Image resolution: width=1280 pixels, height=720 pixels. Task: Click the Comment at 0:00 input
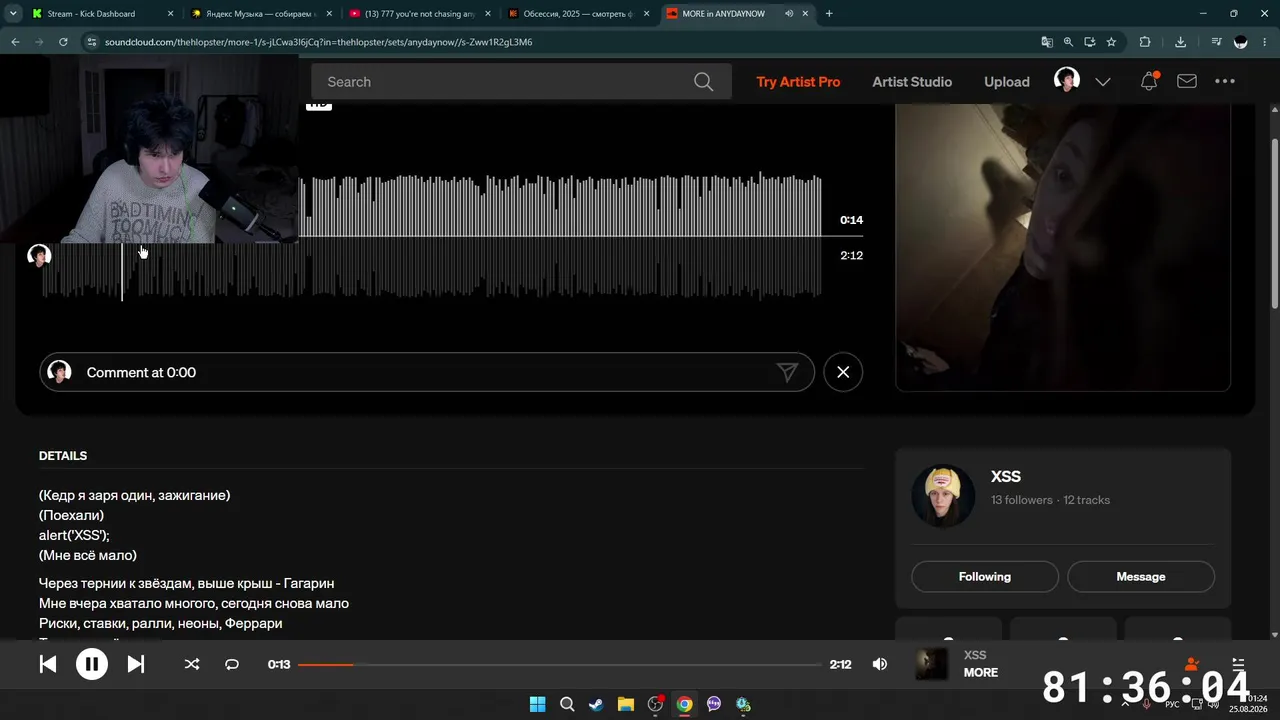[x=427, y=372]
